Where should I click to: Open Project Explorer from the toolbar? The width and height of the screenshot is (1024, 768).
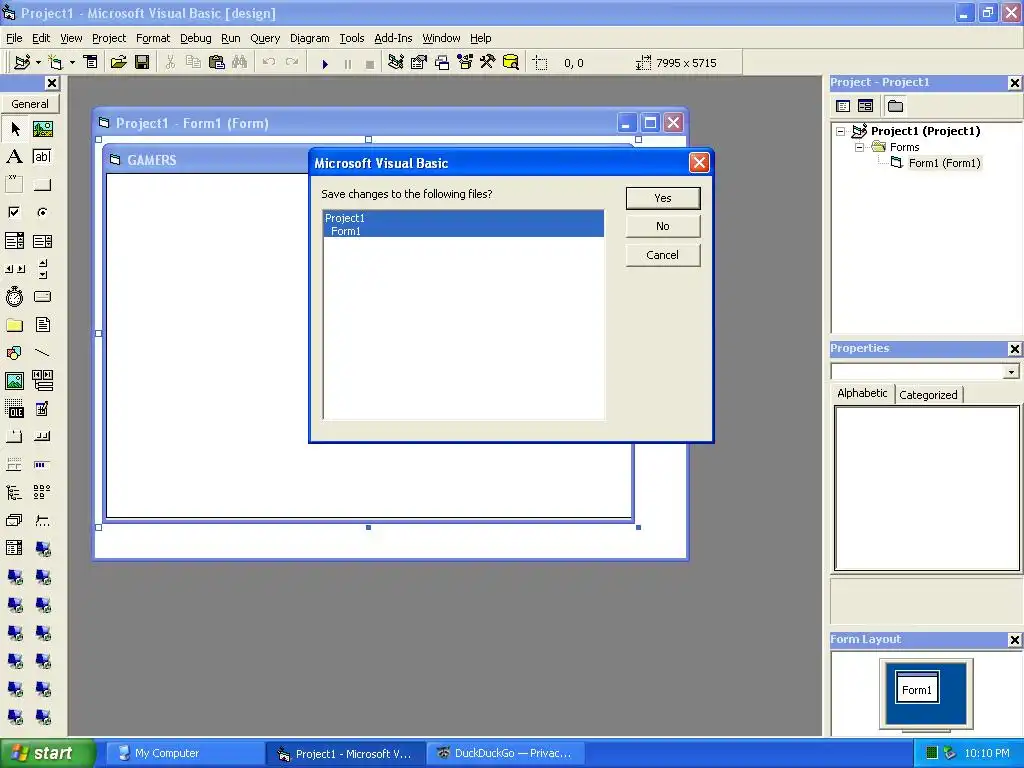coord(396,63)
